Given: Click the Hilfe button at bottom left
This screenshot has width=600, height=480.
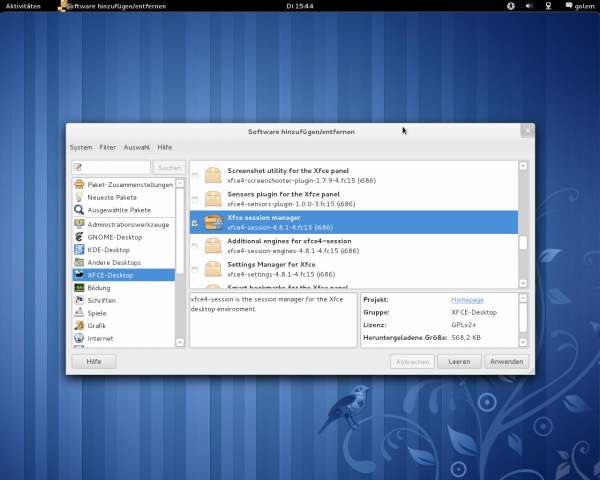Looking at the screenshot, I should click(94, 361).
